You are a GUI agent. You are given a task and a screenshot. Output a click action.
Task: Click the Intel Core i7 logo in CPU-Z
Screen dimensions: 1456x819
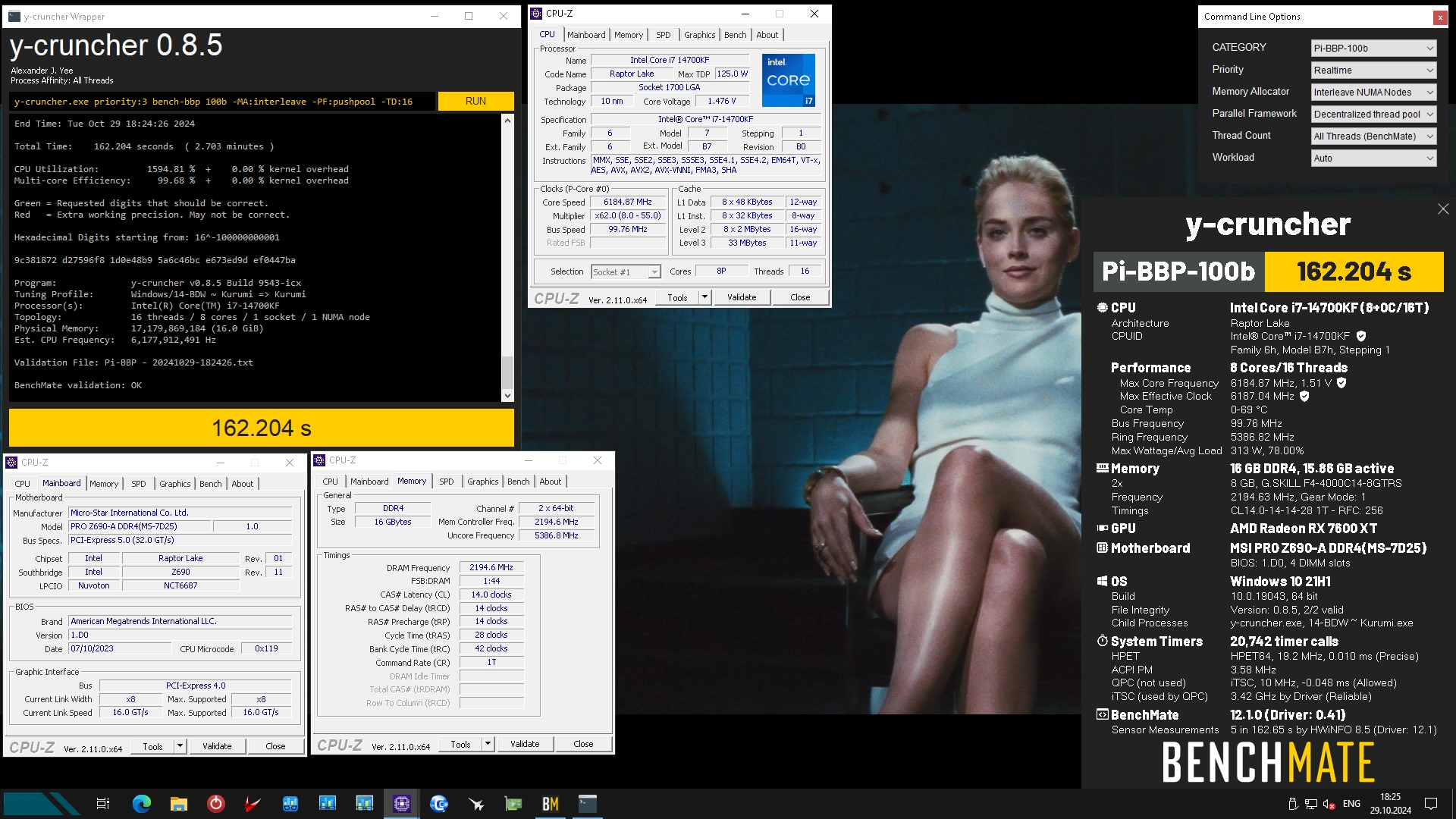click(x=788, y=80)
